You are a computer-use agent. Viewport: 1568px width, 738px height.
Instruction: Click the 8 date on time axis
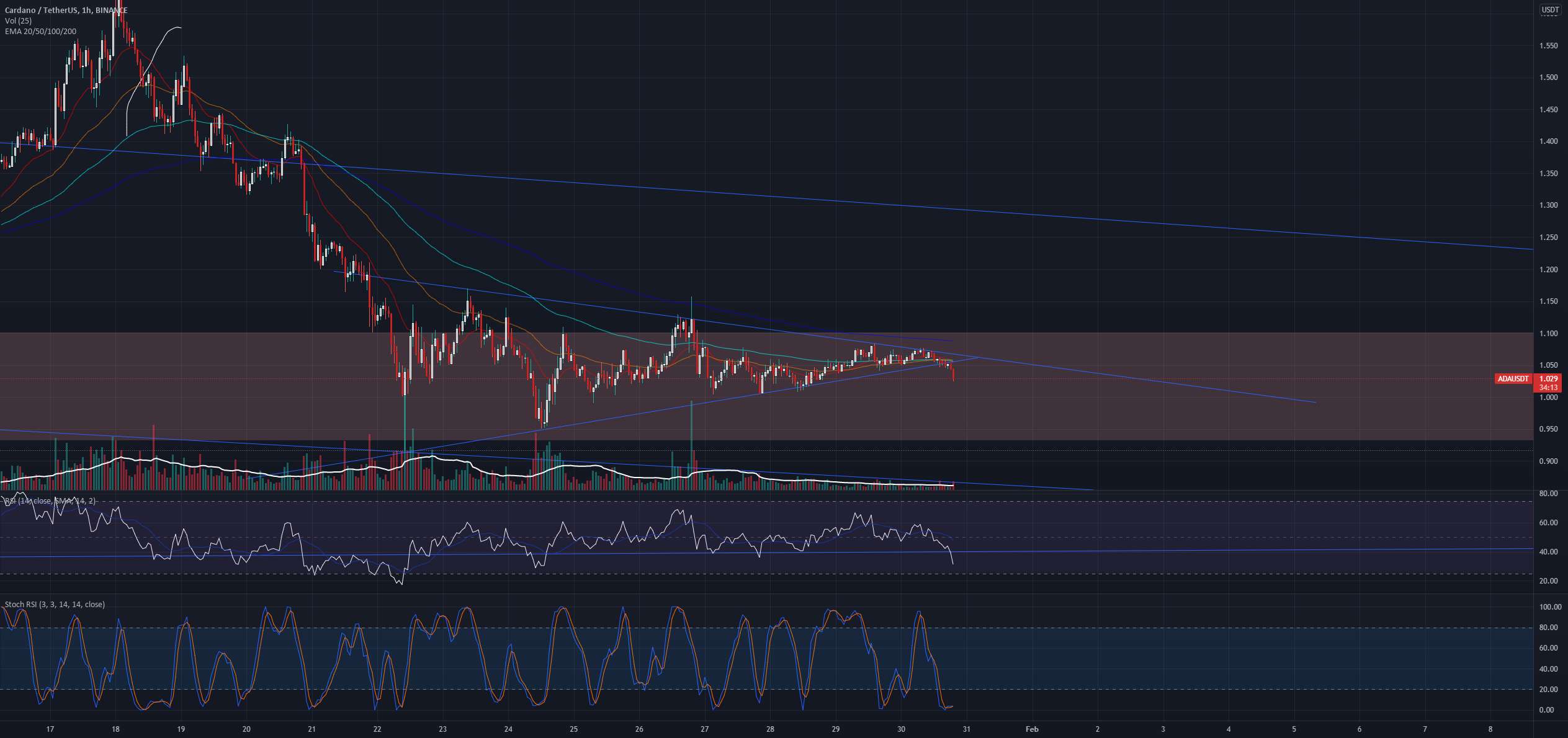(1490, 729)
